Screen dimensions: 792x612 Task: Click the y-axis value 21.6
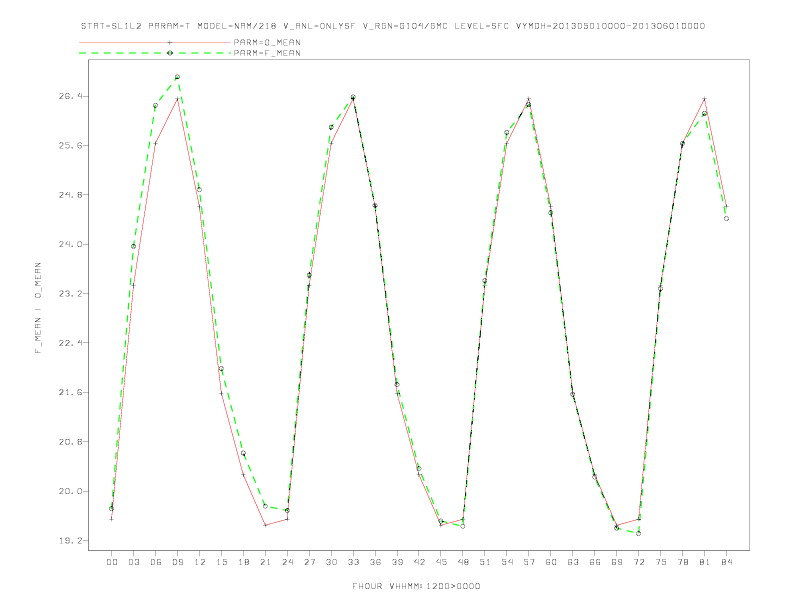coord(70,392)
